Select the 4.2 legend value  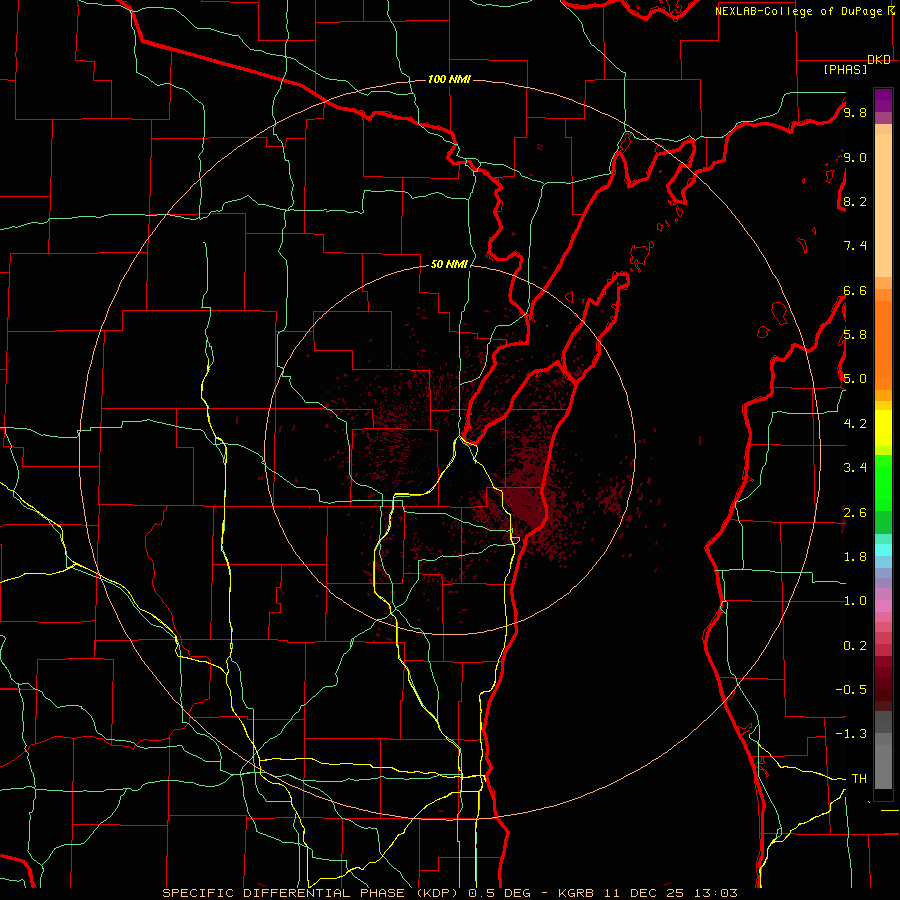pos(855,424)
